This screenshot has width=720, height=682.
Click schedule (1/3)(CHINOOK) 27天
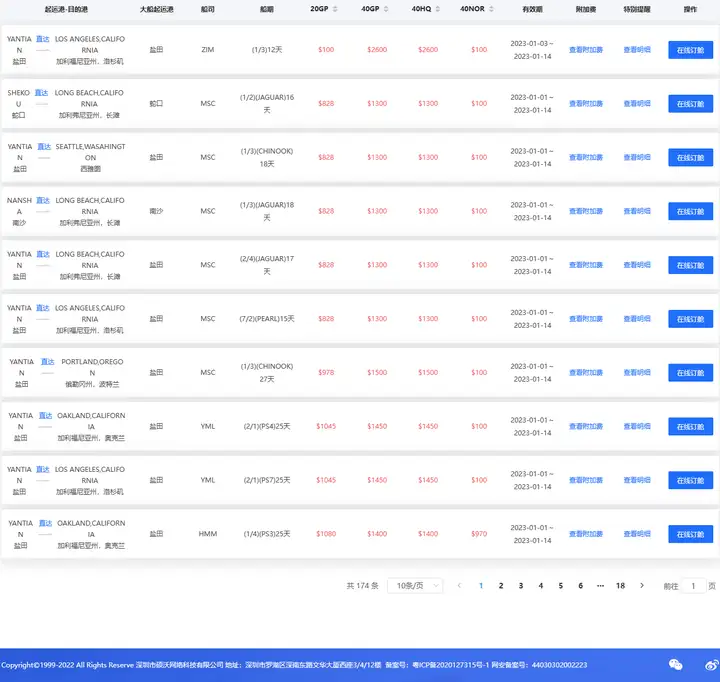[267, 372]
